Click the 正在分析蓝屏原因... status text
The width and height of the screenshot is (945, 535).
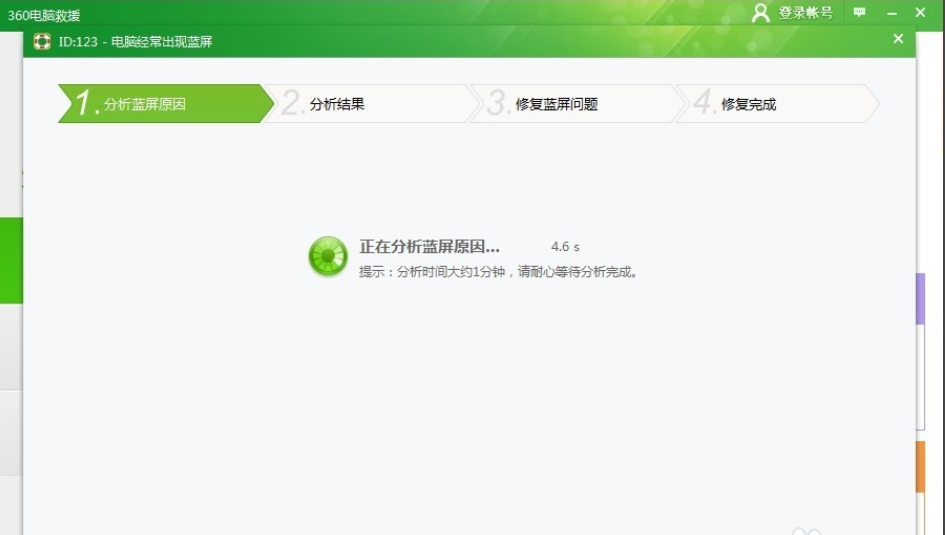pos(429,246)
